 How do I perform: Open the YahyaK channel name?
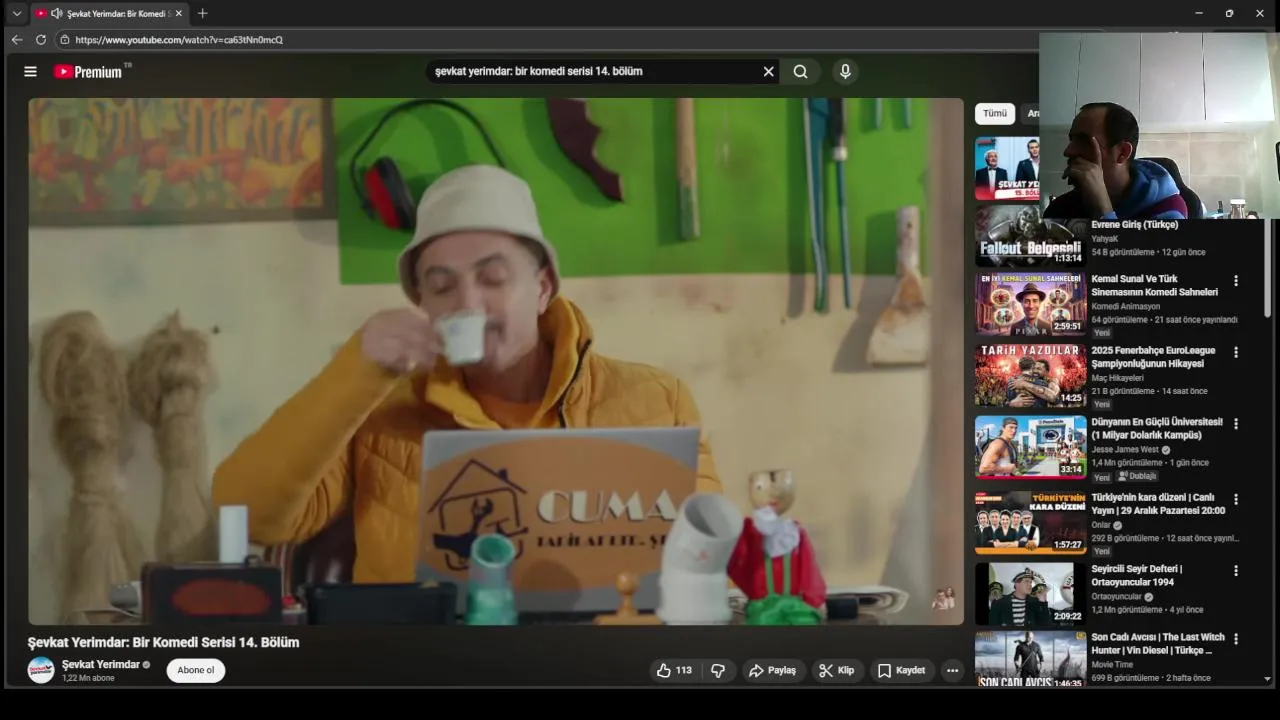click(x=1105, y=239)
